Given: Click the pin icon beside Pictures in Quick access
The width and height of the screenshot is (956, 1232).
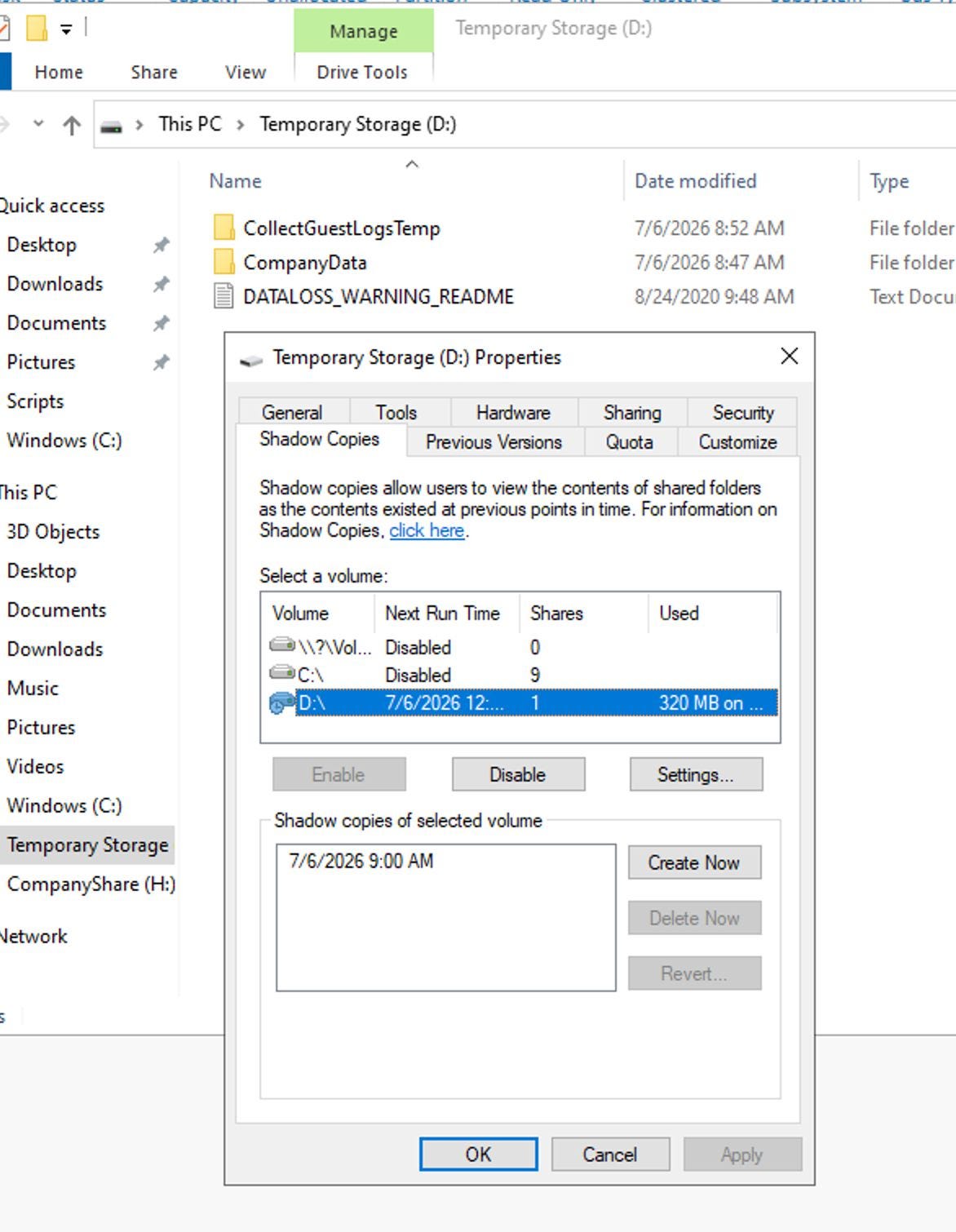Looking at the screenshot, I should [x=162, y=362].
